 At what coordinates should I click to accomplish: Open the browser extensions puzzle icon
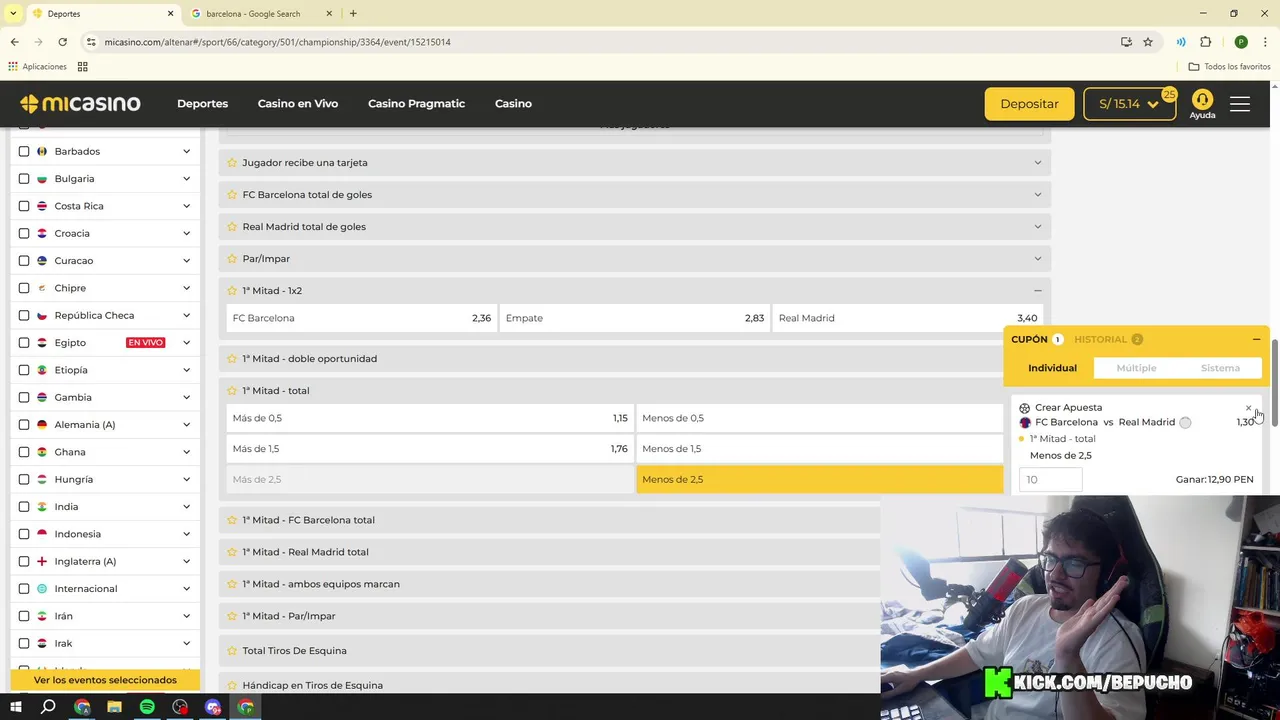point(1205,42)
